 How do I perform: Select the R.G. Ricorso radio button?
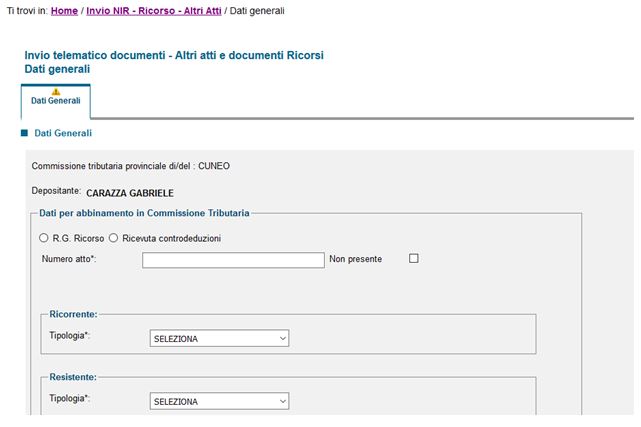[x=44, y=238]
